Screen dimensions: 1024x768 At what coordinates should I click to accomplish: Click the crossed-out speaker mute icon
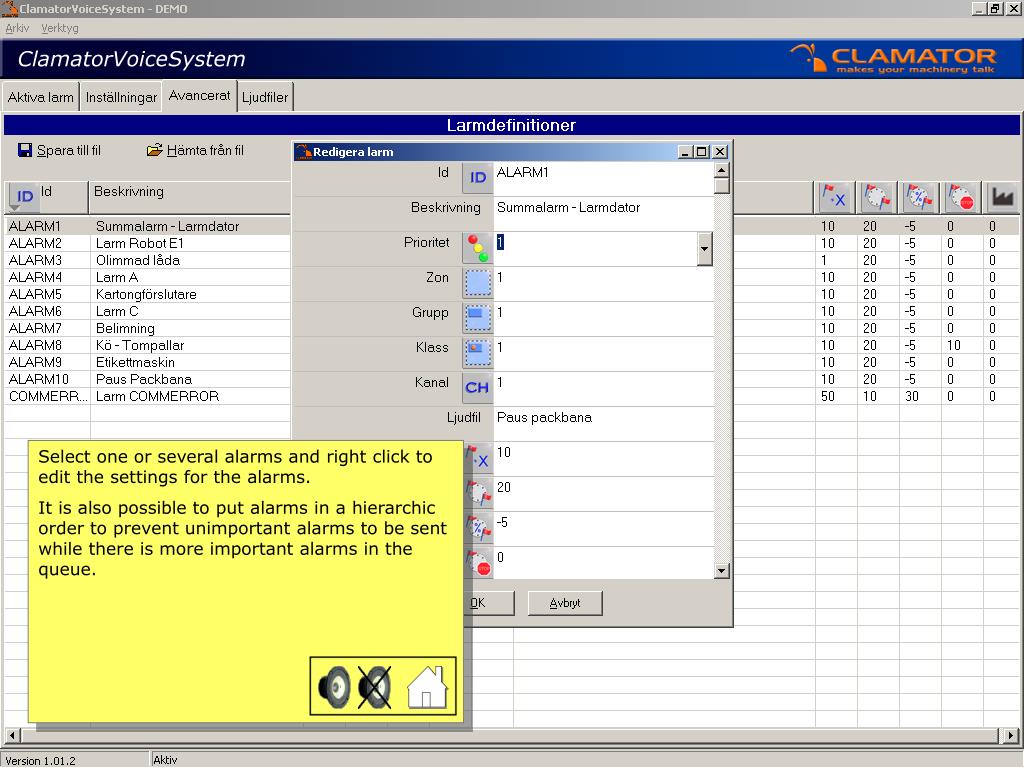pyautogui.click(x=375, y=687)
